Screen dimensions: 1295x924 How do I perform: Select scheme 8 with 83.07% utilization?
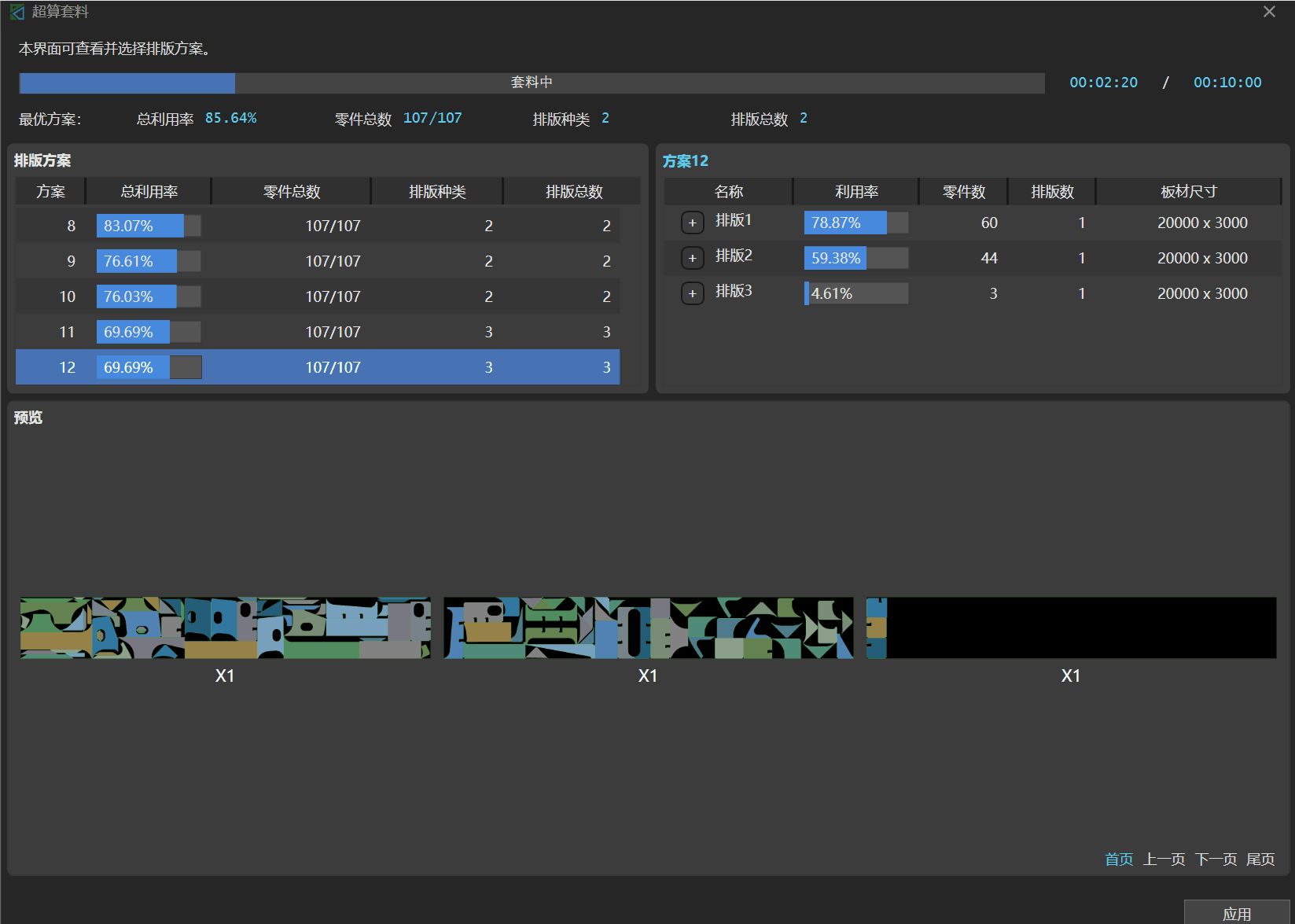pyautogui.click(x=317, y=226)
